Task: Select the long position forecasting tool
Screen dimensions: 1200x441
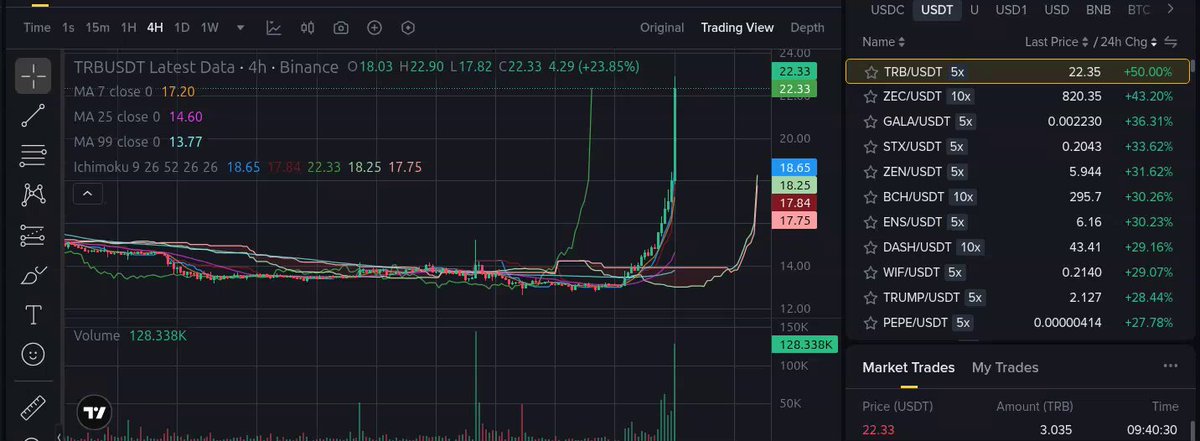Action: tap(32, 235)
